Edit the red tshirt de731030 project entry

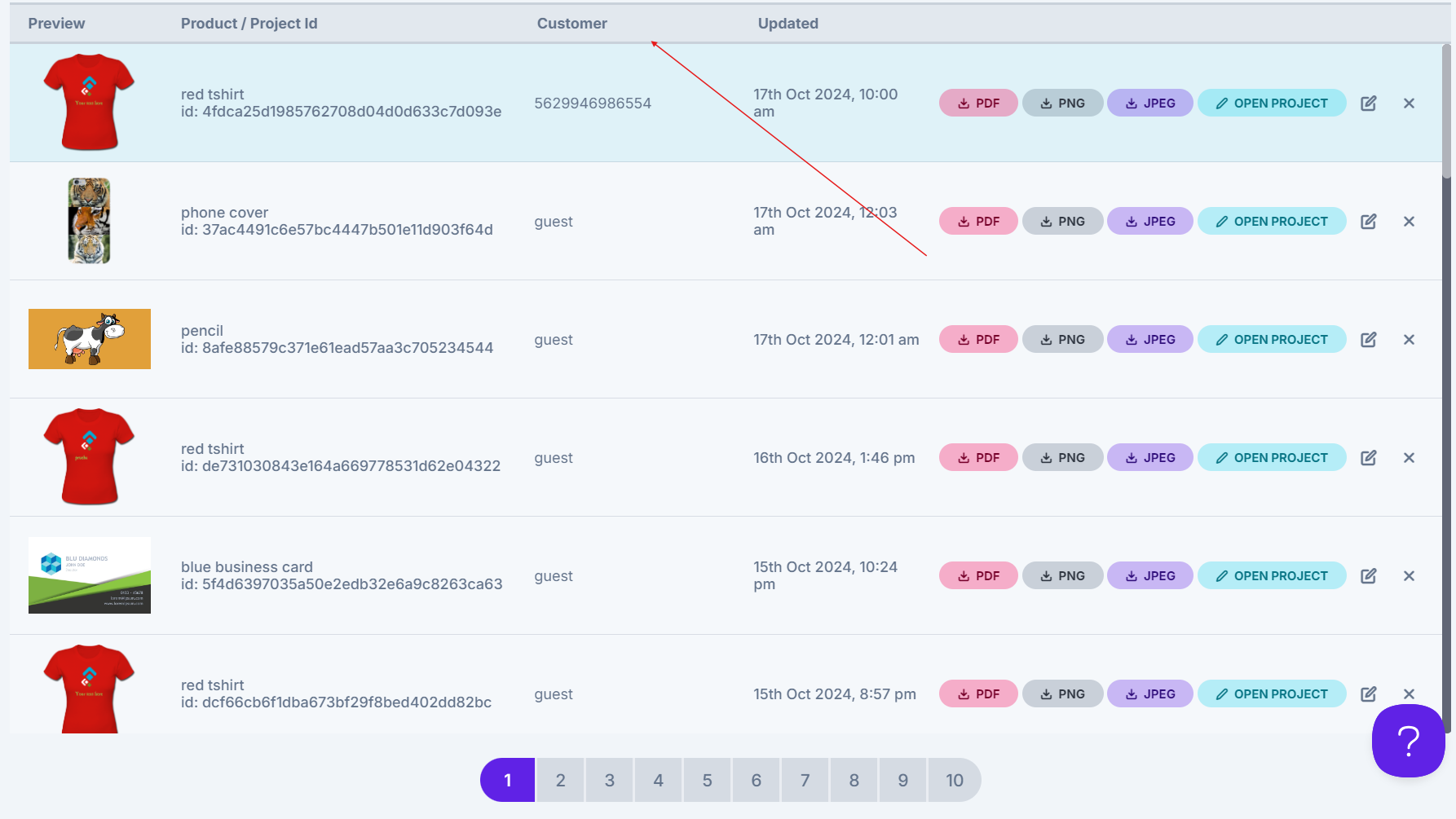pyautogui.click(x=1369, y=458)
